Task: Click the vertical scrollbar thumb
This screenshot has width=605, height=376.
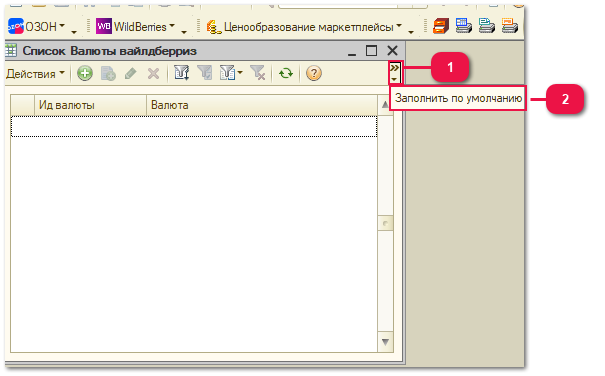Action: coord(385,223)
